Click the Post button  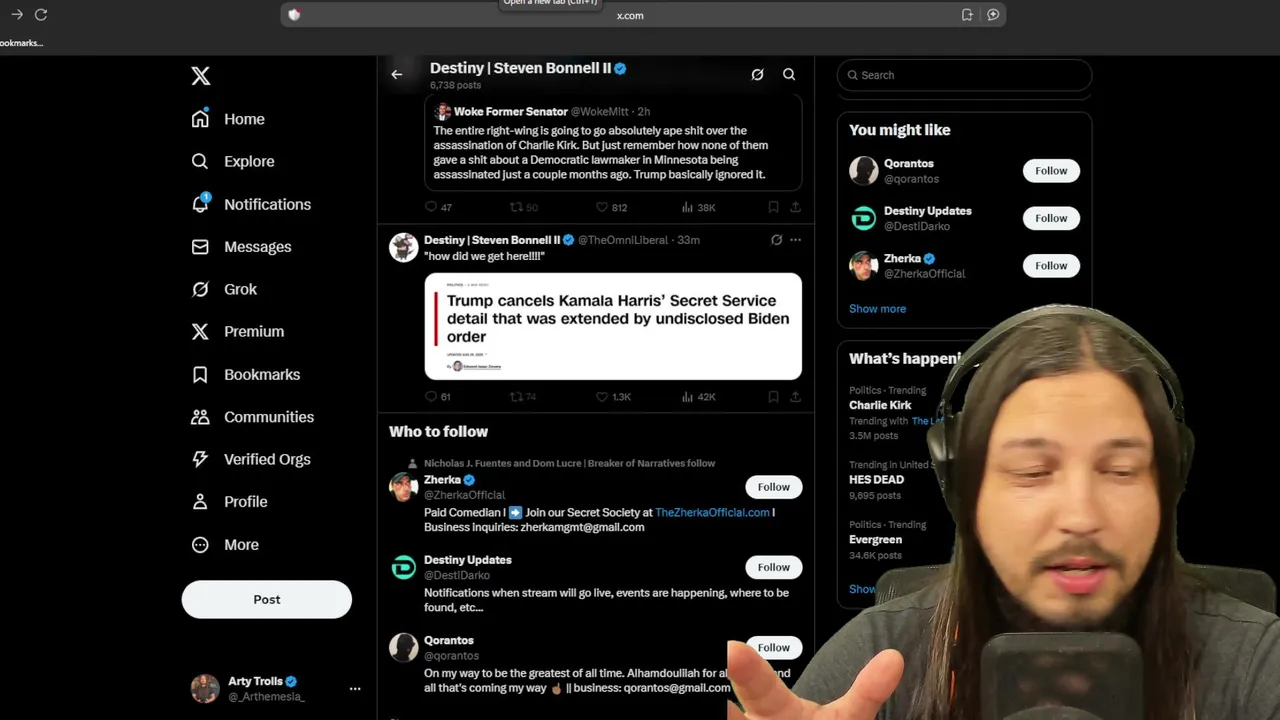pyautogui.click(x=267, y=599)
